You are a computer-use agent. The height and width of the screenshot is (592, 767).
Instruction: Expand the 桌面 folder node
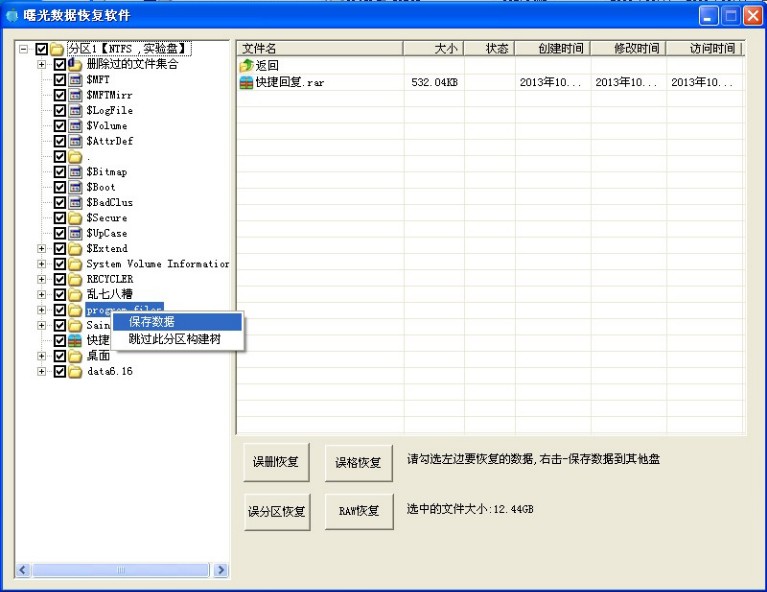pyautogui.click(x=42, y=356)
